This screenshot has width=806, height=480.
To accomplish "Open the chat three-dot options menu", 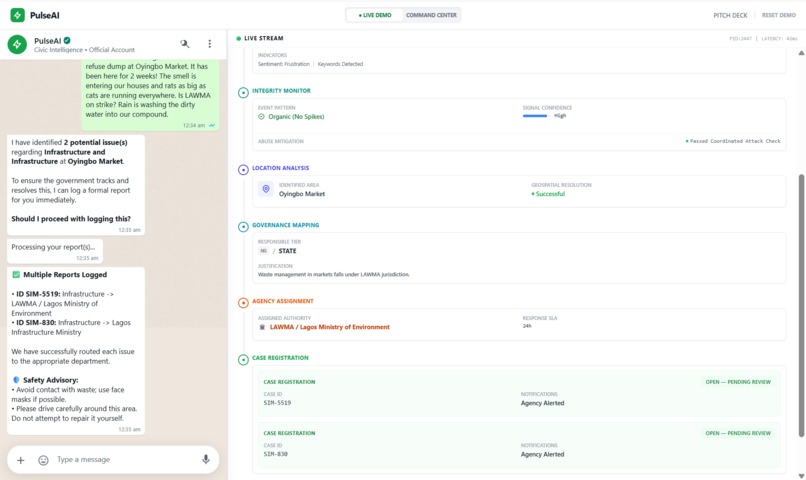I will pyautogui.click(x=210, y=44).
